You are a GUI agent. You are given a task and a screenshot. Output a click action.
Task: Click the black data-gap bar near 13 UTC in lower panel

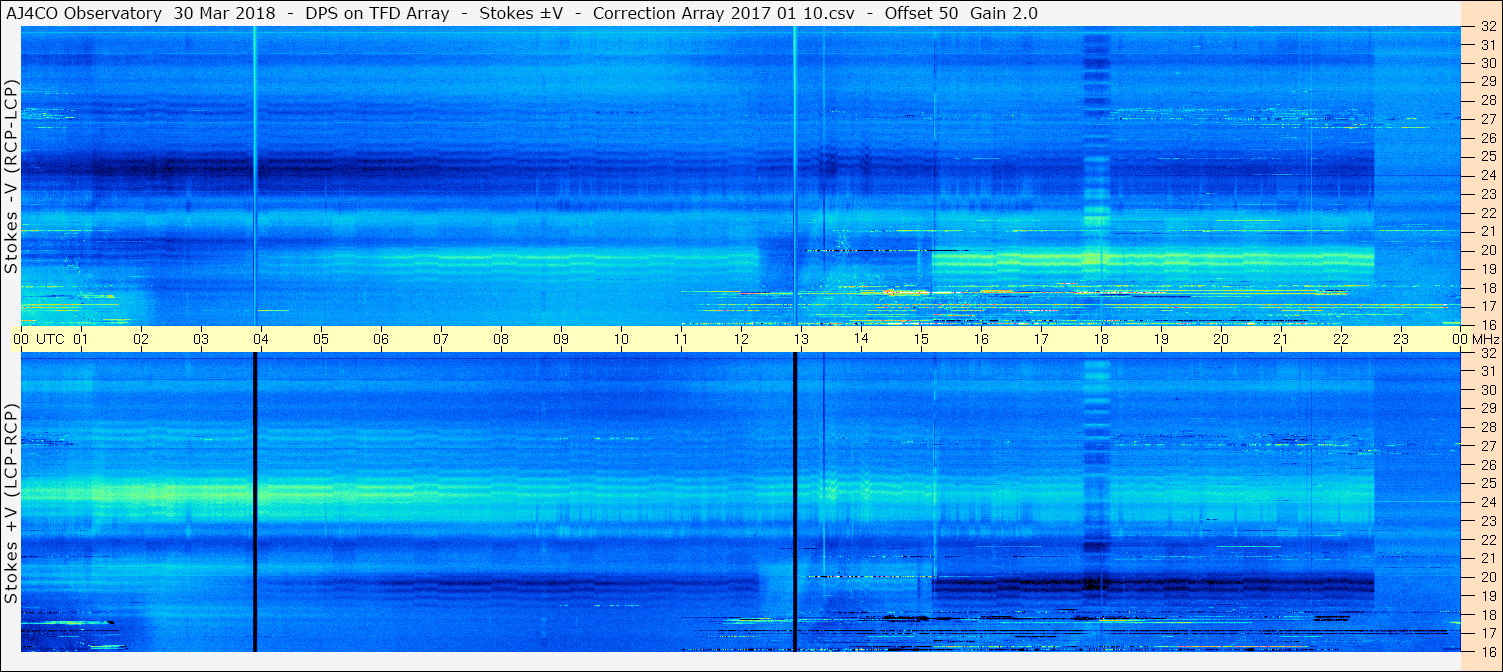(x=795, y=502)
